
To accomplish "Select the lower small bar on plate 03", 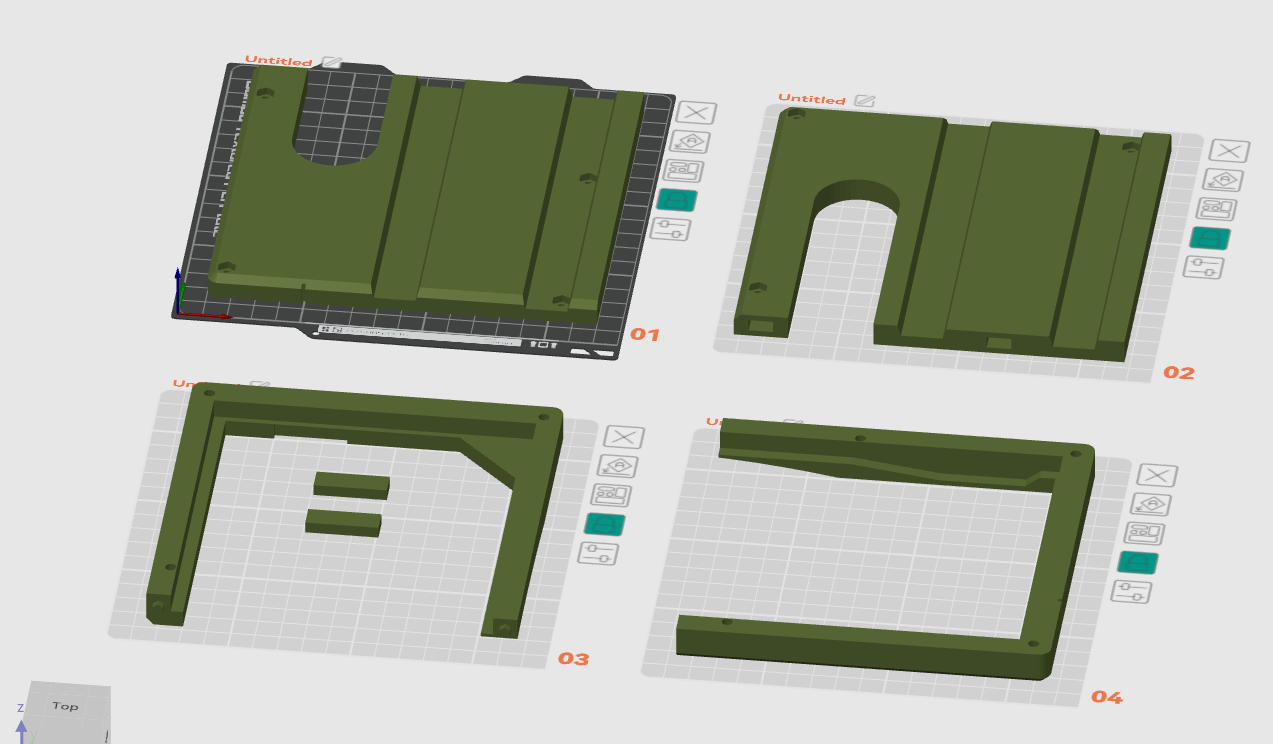I will click(343, 522).
